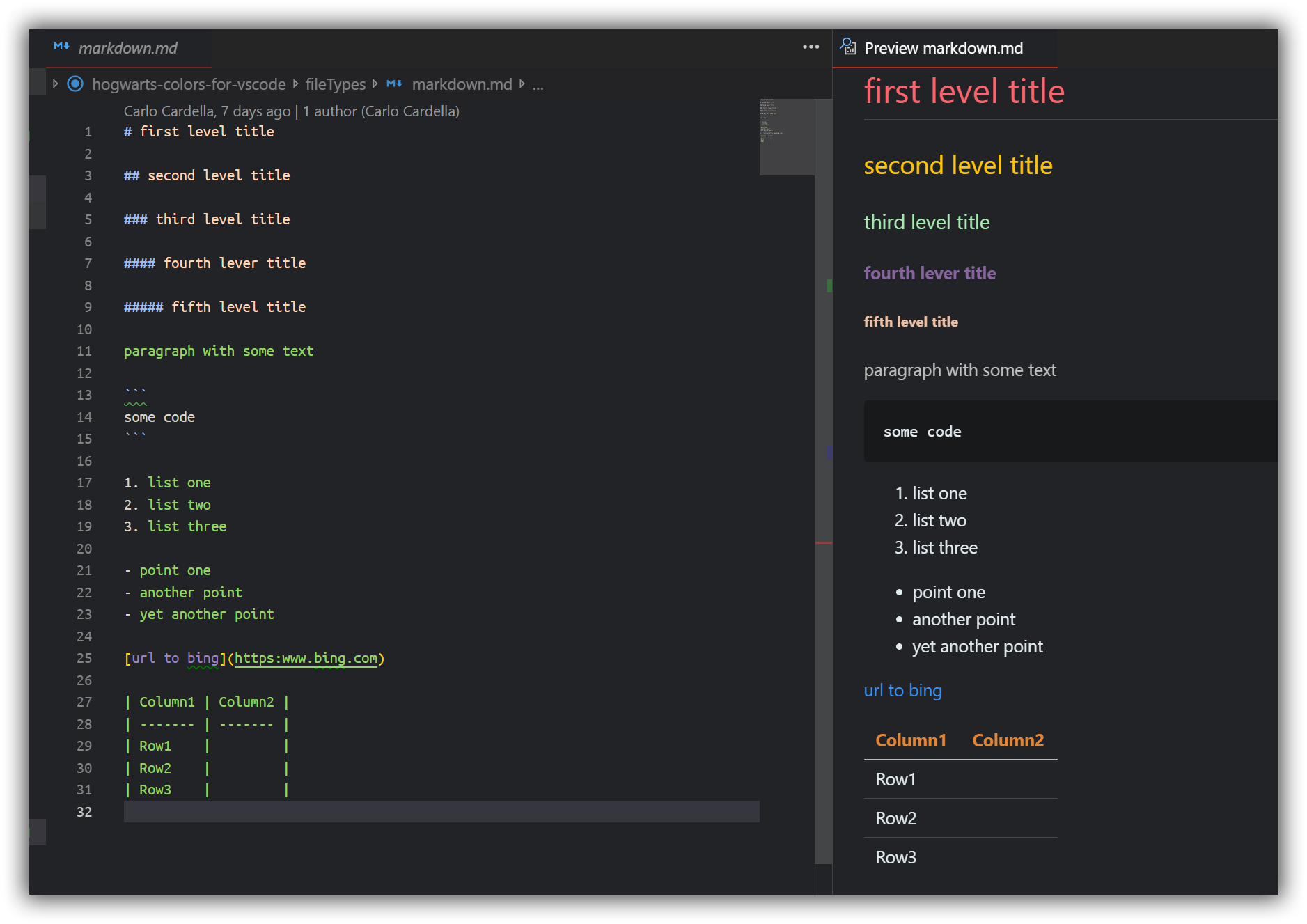
Task: Click the preview icon in the Preview tab
Action: click(848, 47)
